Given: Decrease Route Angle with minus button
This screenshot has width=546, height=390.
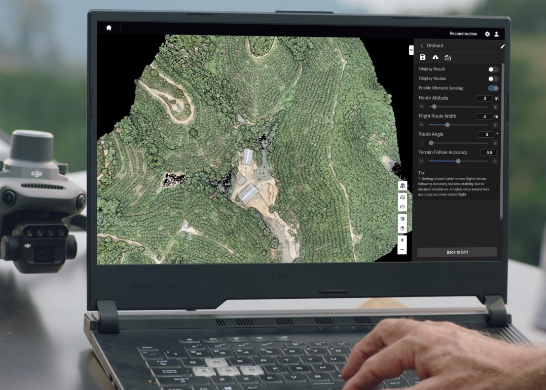Looking at the screenshot, I should [421, 143].
